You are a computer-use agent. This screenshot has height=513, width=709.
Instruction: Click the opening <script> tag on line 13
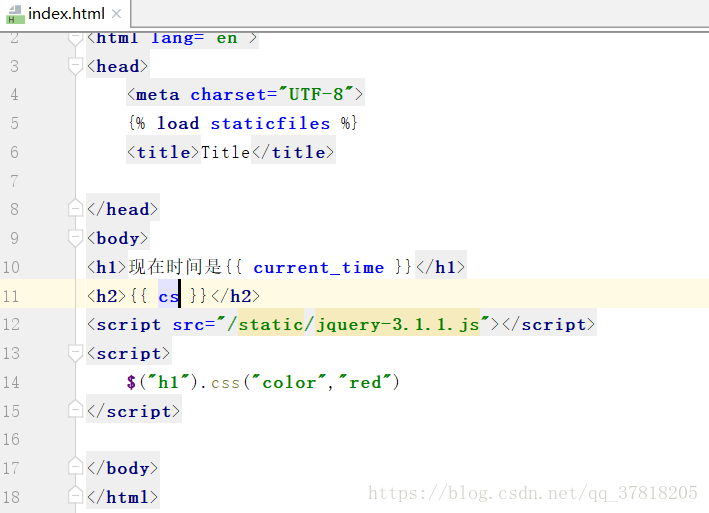[x=128, y=353]
